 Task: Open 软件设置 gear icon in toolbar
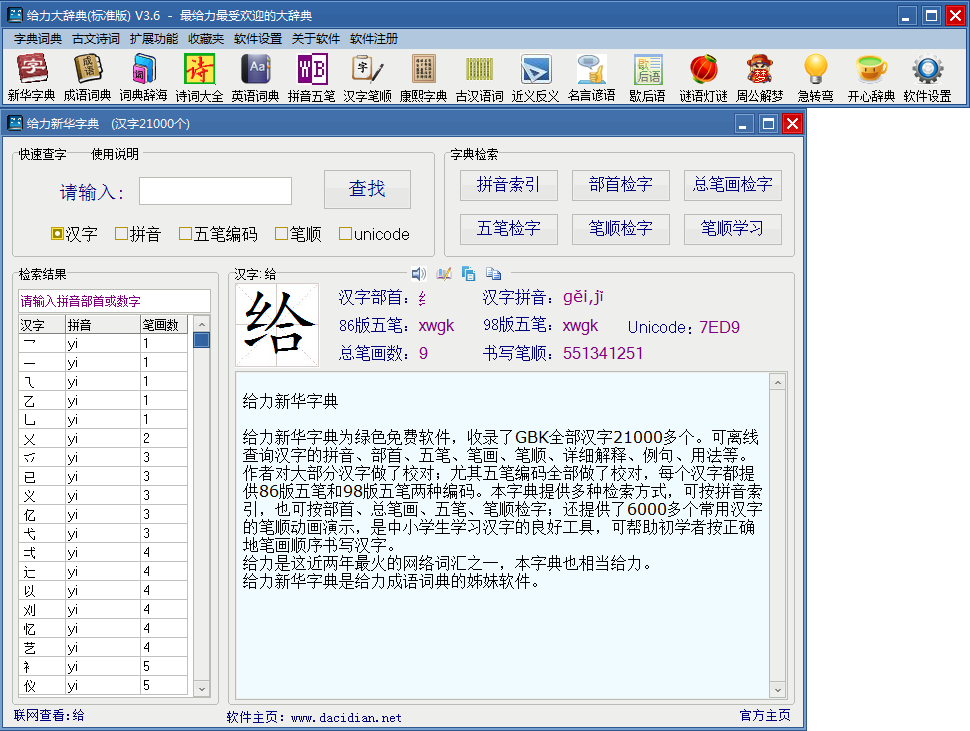tap(927, 77)
